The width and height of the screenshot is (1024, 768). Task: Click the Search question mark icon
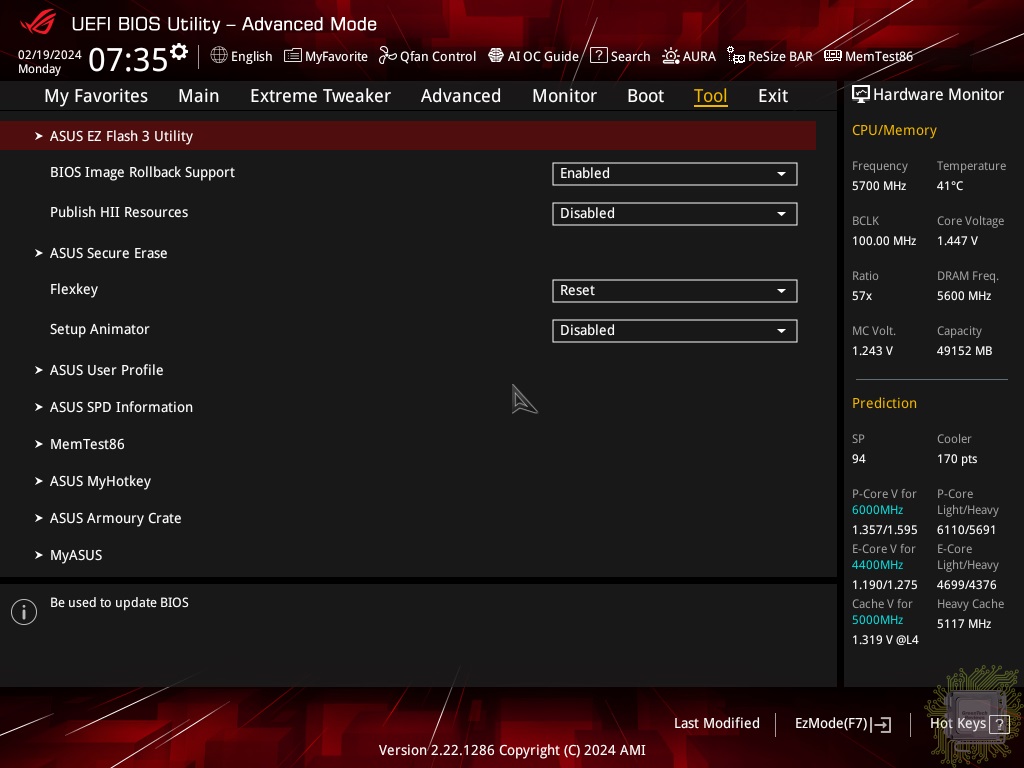pos(598,56)
